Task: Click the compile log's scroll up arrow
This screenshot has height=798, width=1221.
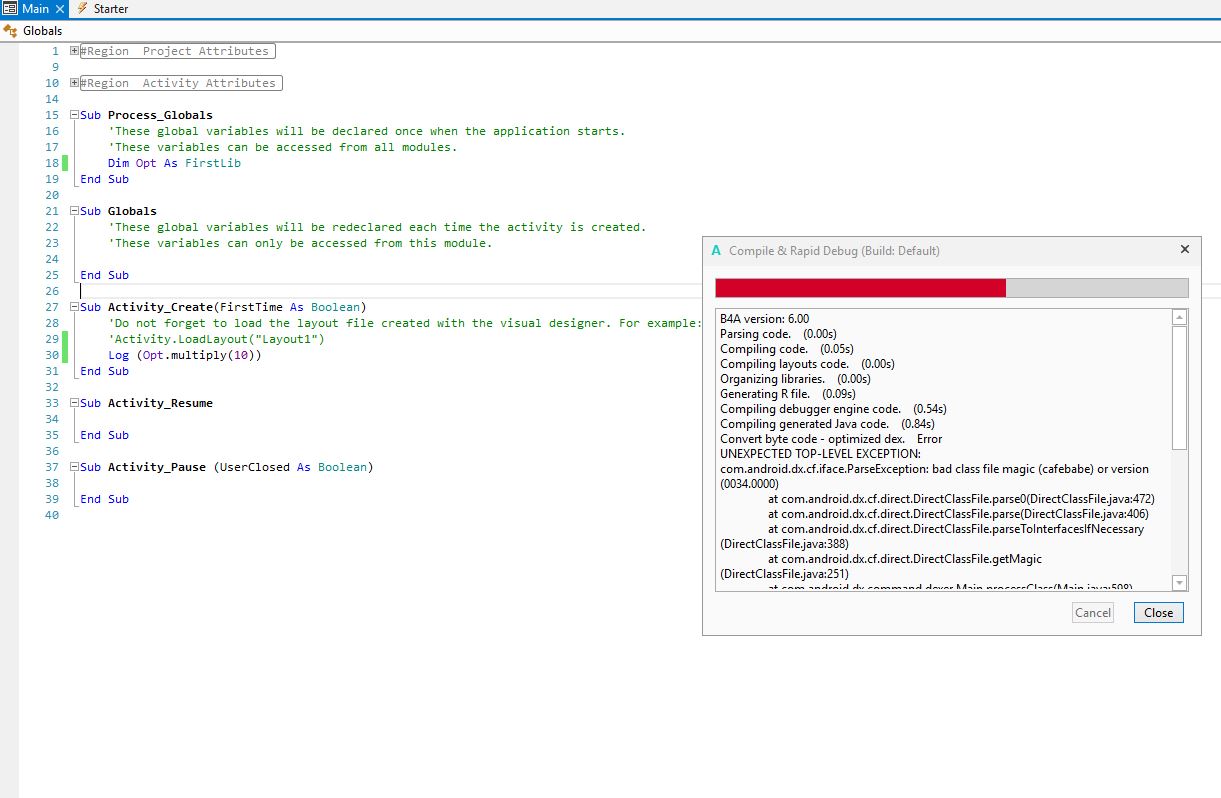Action: point(1180,318)
